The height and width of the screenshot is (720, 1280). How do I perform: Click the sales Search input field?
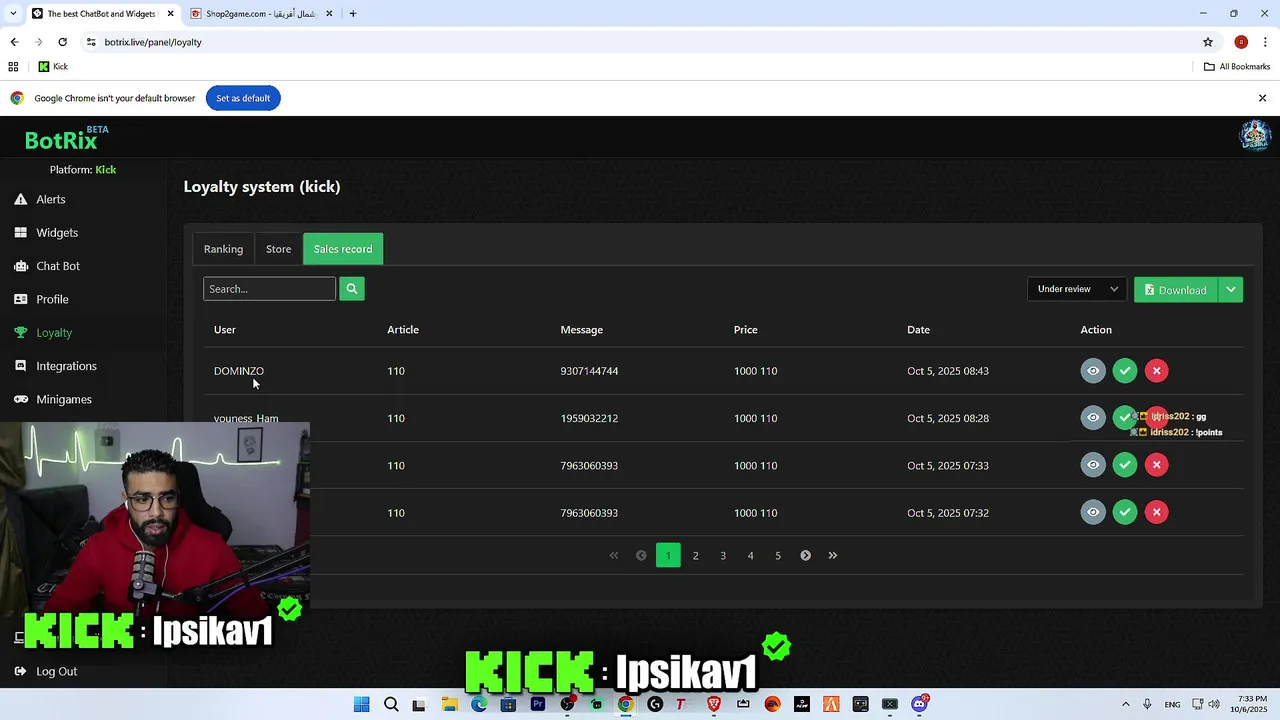pyautogui.click(x=269, y=289)
